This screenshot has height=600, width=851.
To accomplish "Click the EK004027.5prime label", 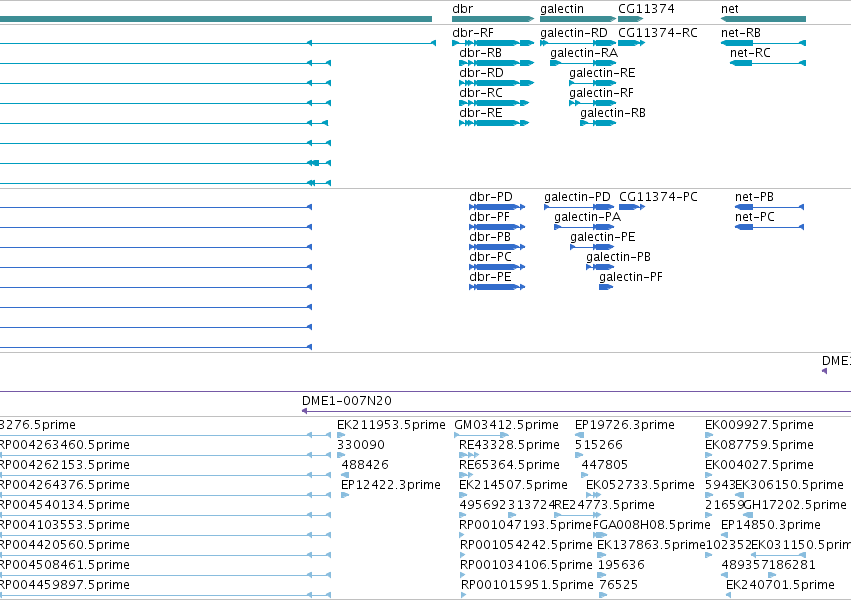I will [x=759, y=465].
